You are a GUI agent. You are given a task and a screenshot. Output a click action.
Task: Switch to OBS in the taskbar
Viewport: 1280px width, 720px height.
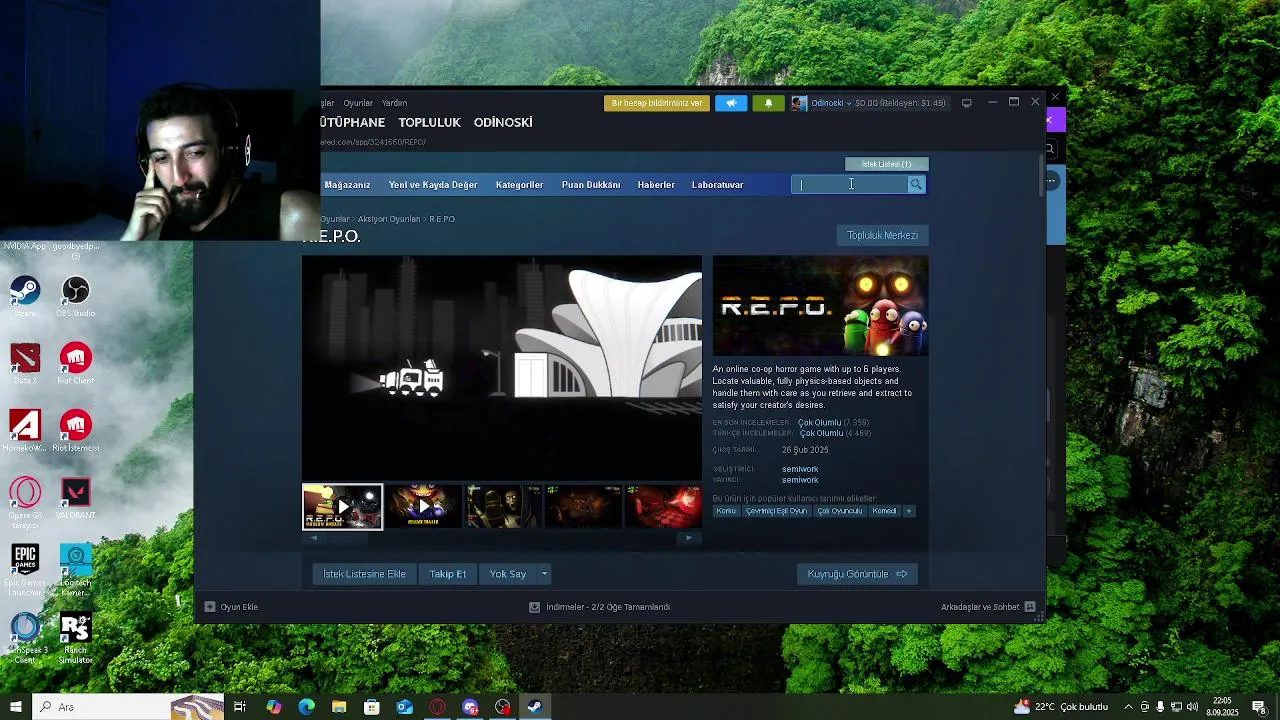tap(502, 707)
